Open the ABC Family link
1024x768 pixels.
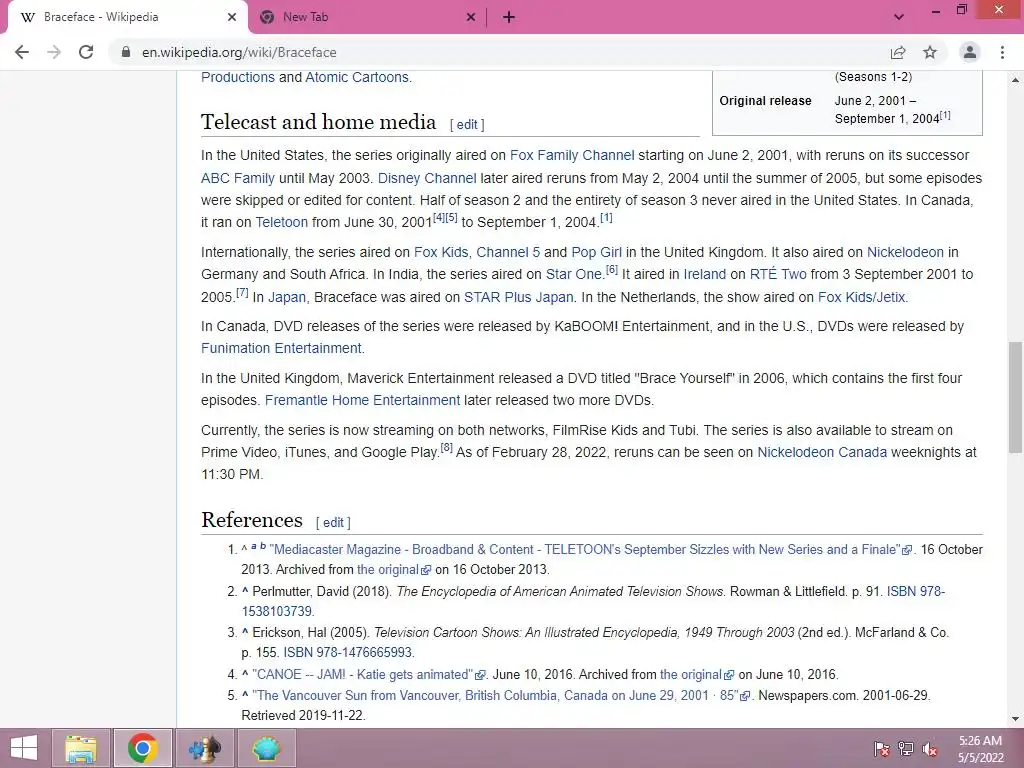click(238, 178)
